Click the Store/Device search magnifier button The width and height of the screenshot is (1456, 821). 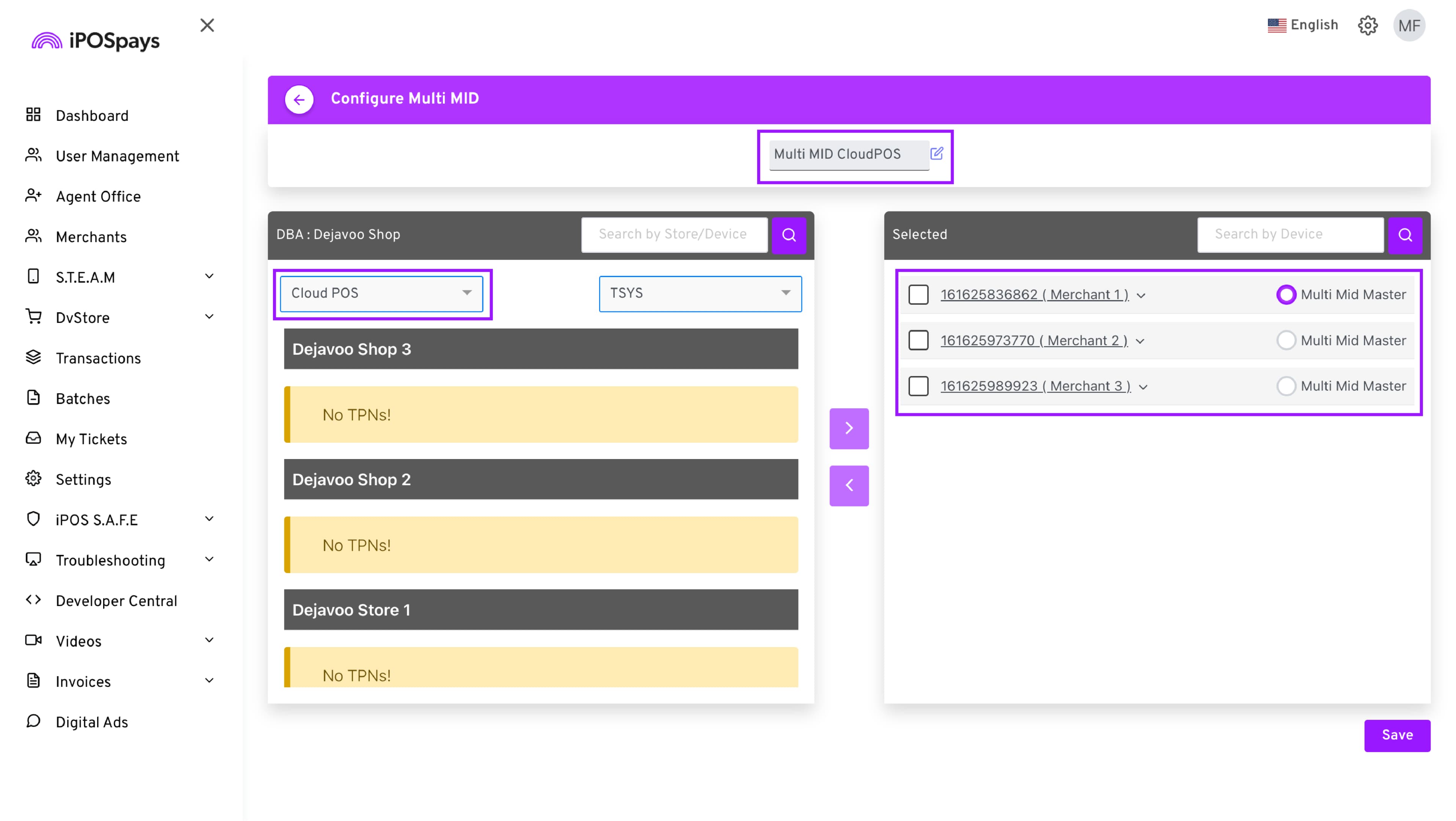tap(789, 235)
